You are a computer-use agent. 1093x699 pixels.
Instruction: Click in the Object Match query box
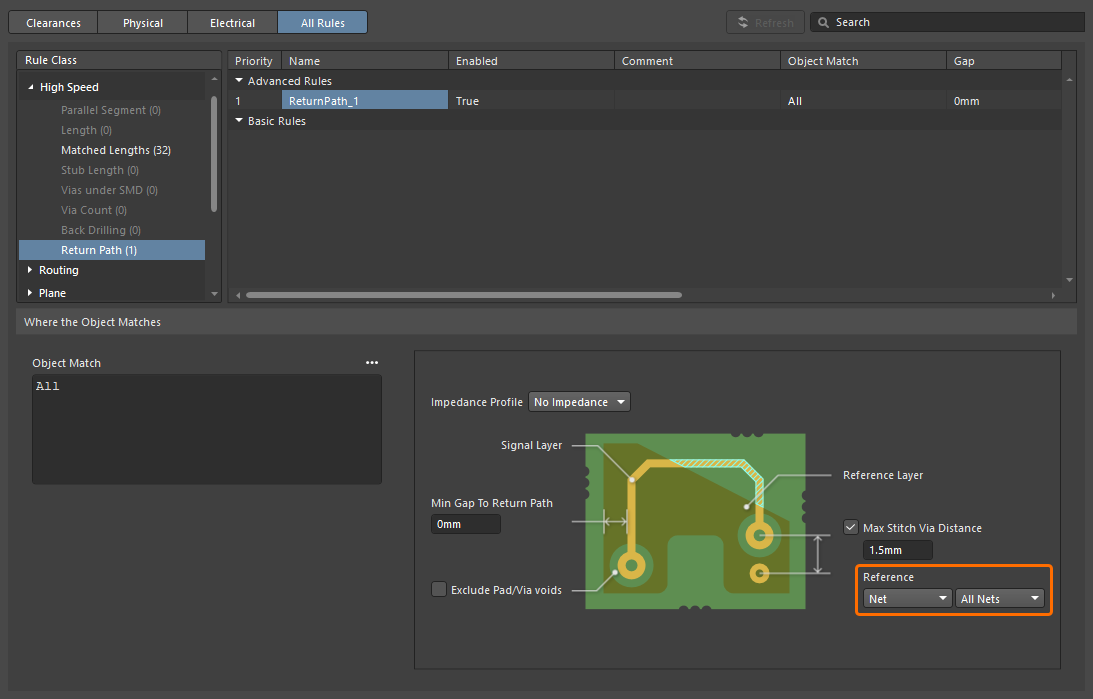coord(207,429)
